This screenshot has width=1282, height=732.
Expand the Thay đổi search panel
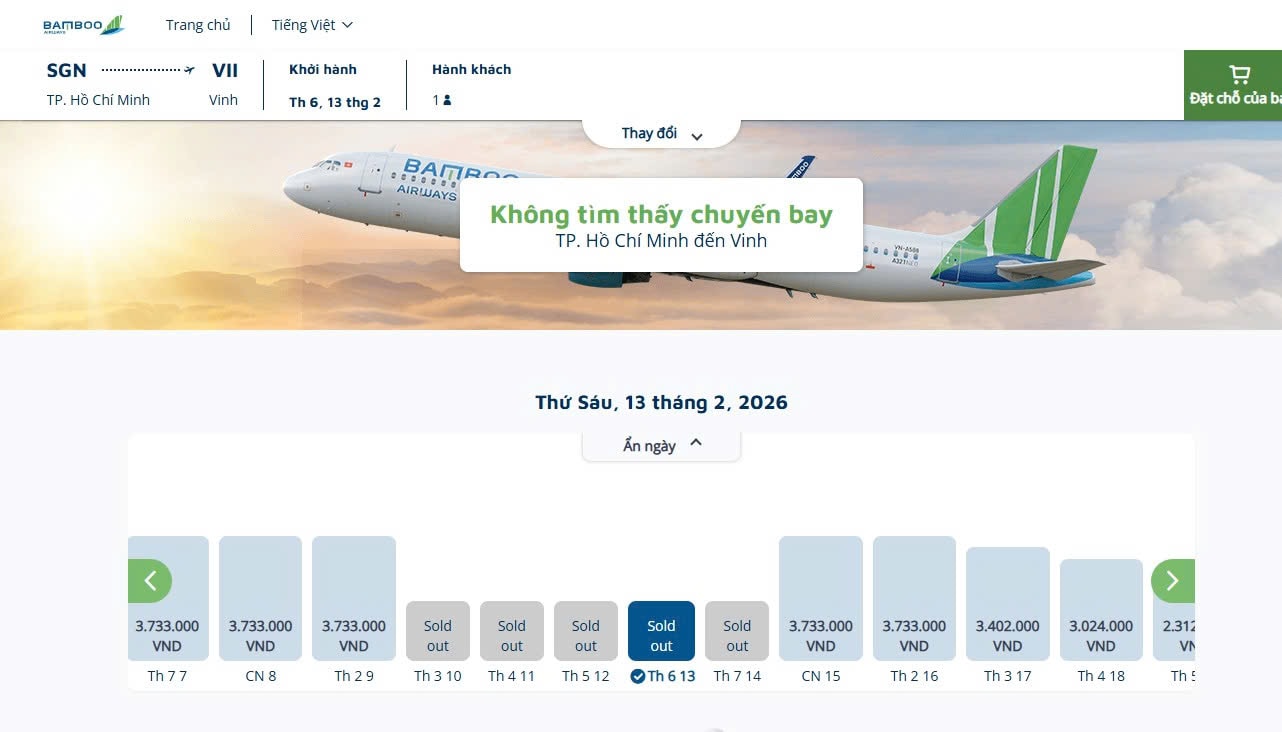coord(661,134)
